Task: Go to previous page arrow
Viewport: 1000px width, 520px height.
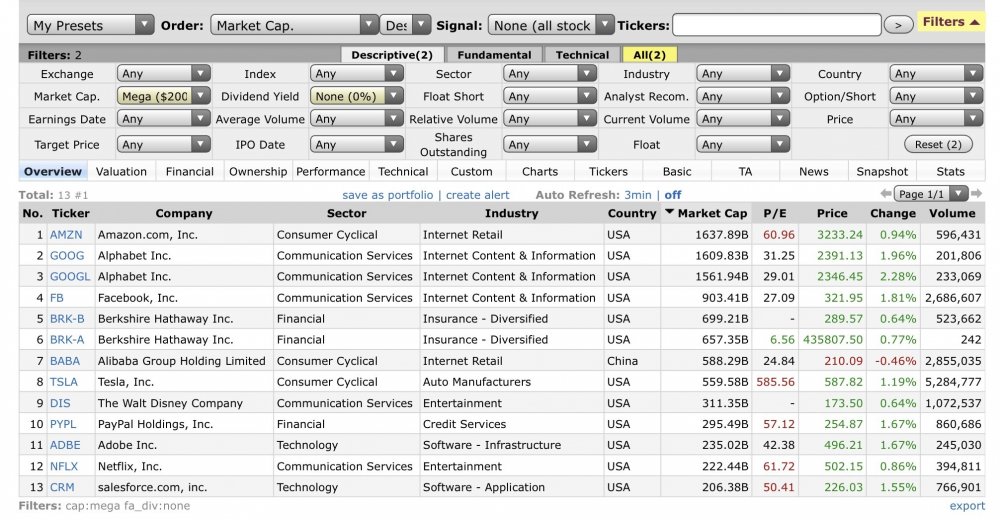Action: [885, 194]
